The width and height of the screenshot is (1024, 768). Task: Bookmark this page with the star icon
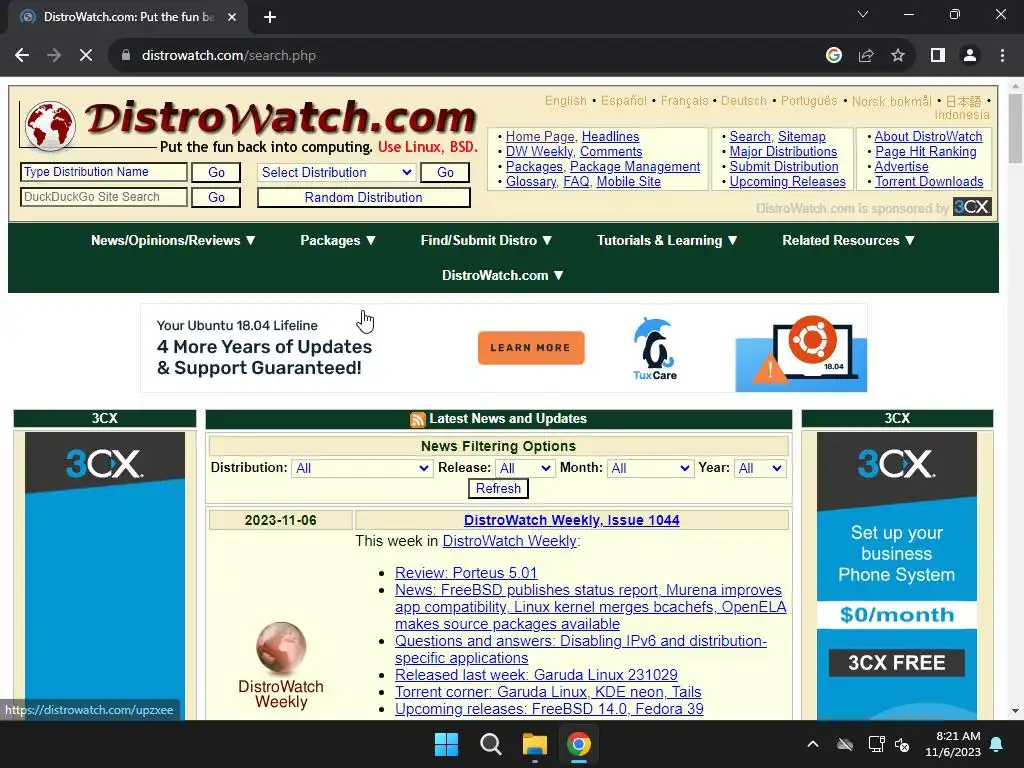point(898,56)
